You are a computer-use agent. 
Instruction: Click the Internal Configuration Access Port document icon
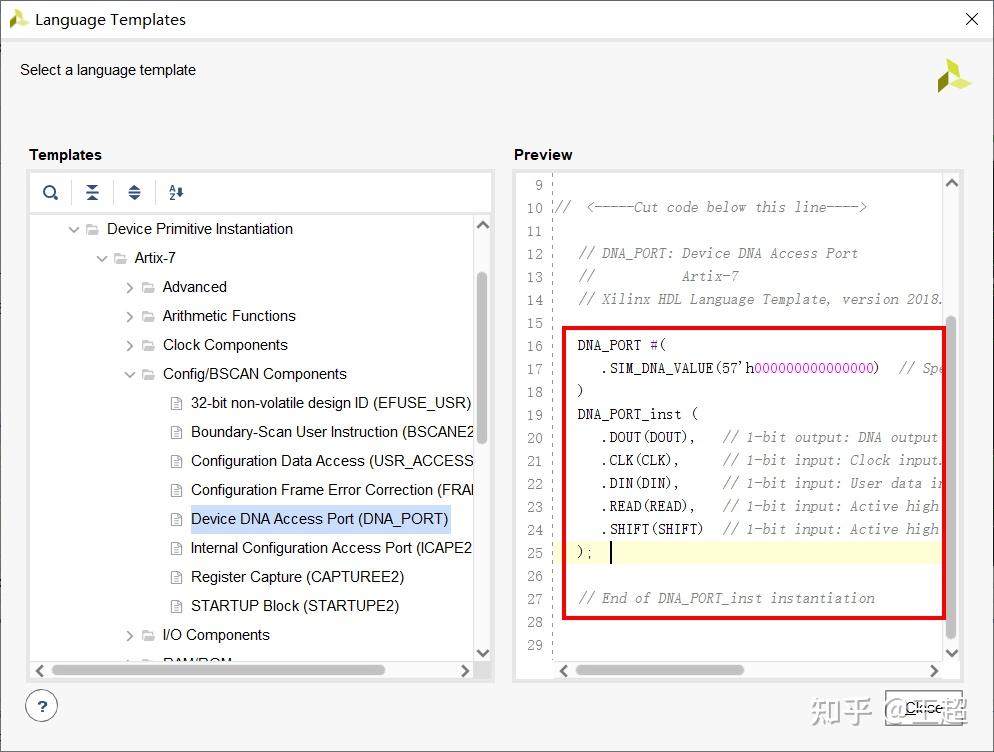tap(177, 548)
